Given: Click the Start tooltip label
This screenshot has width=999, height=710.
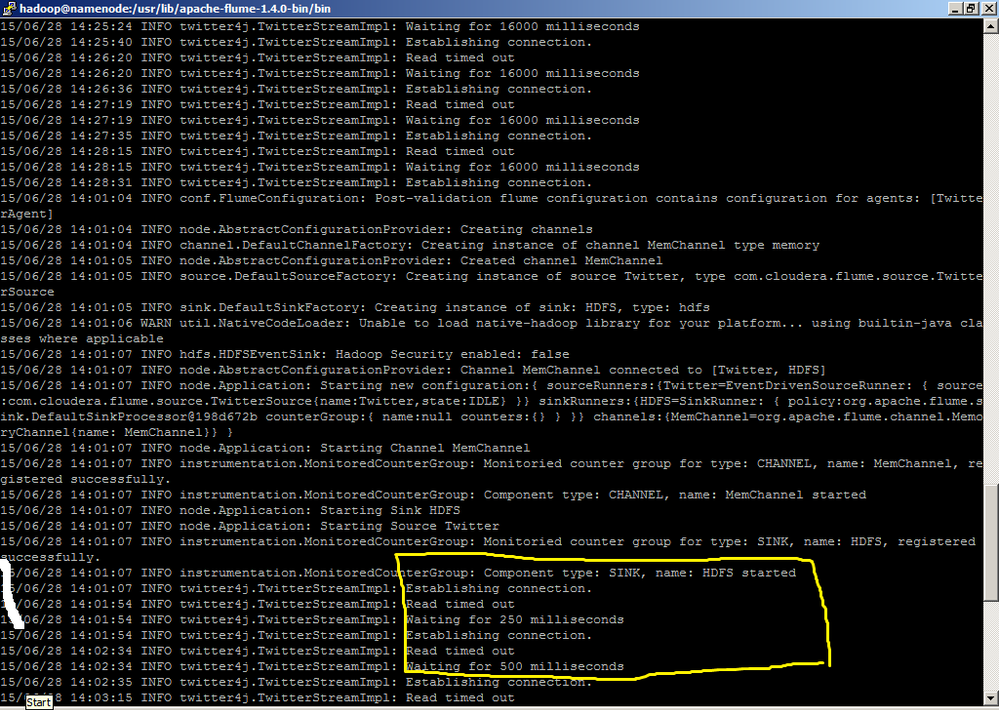Looking at the screenshot, I should pyautogui.click(x=38, y=702).
